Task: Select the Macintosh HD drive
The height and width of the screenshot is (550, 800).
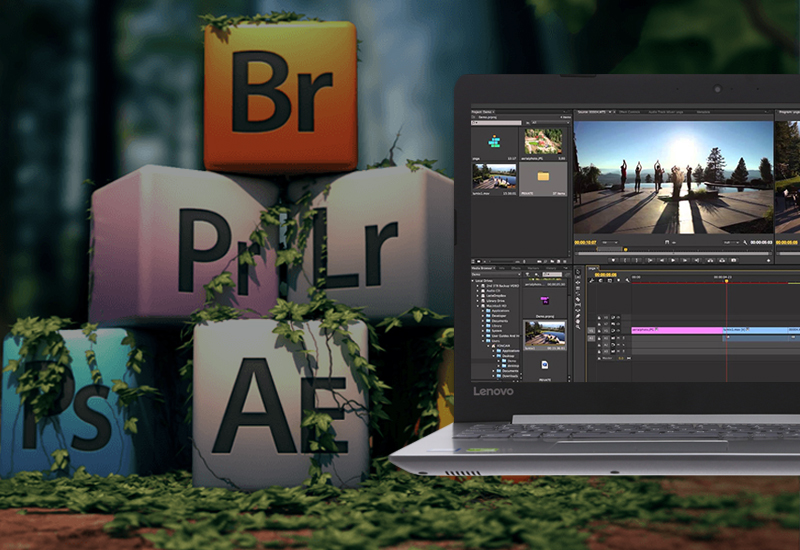Action: [x=496, y=306]
